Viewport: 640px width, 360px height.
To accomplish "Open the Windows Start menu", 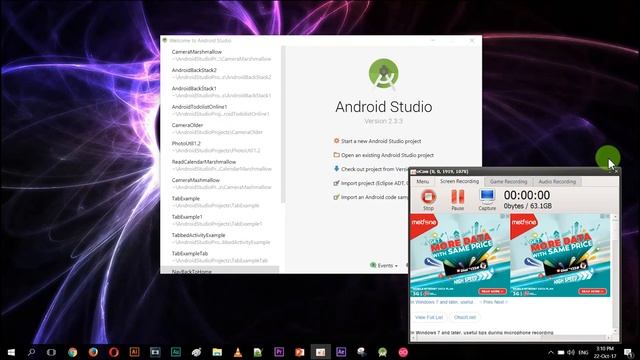I will [11, 352].
